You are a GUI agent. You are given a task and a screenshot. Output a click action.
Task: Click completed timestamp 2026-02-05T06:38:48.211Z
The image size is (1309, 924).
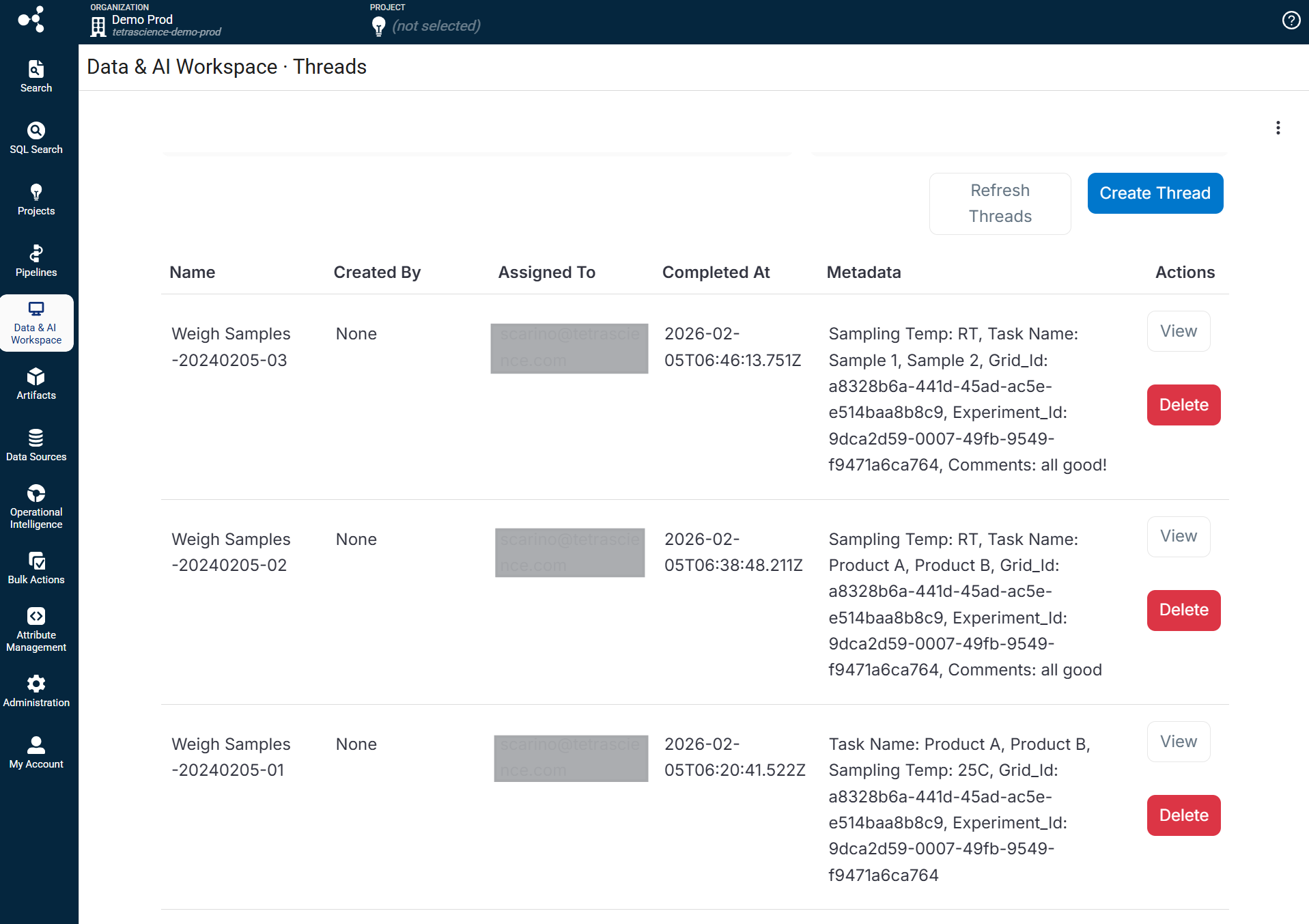tap(733, 552)
